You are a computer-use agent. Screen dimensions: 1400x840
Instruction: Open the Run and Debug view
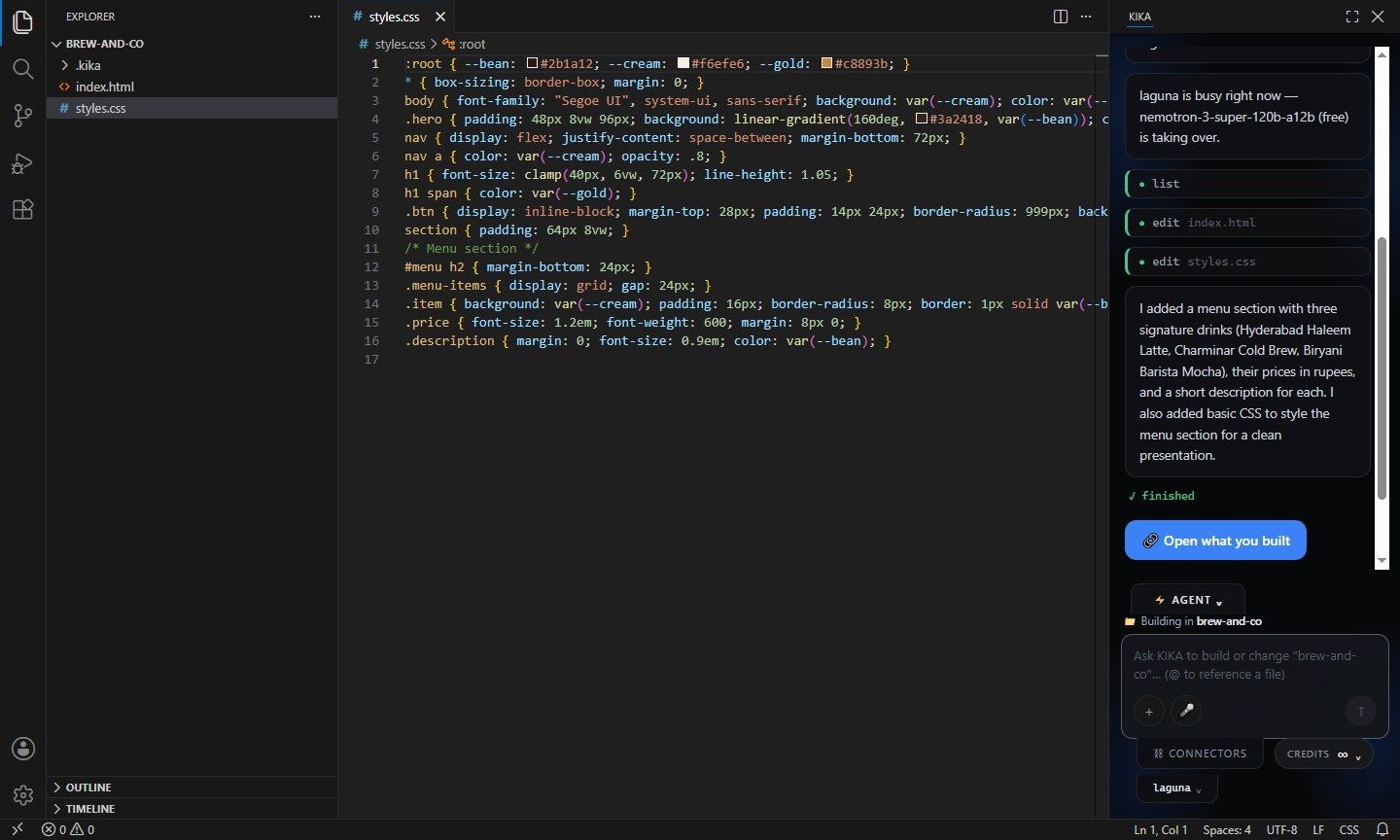click(x=22, y=163)
